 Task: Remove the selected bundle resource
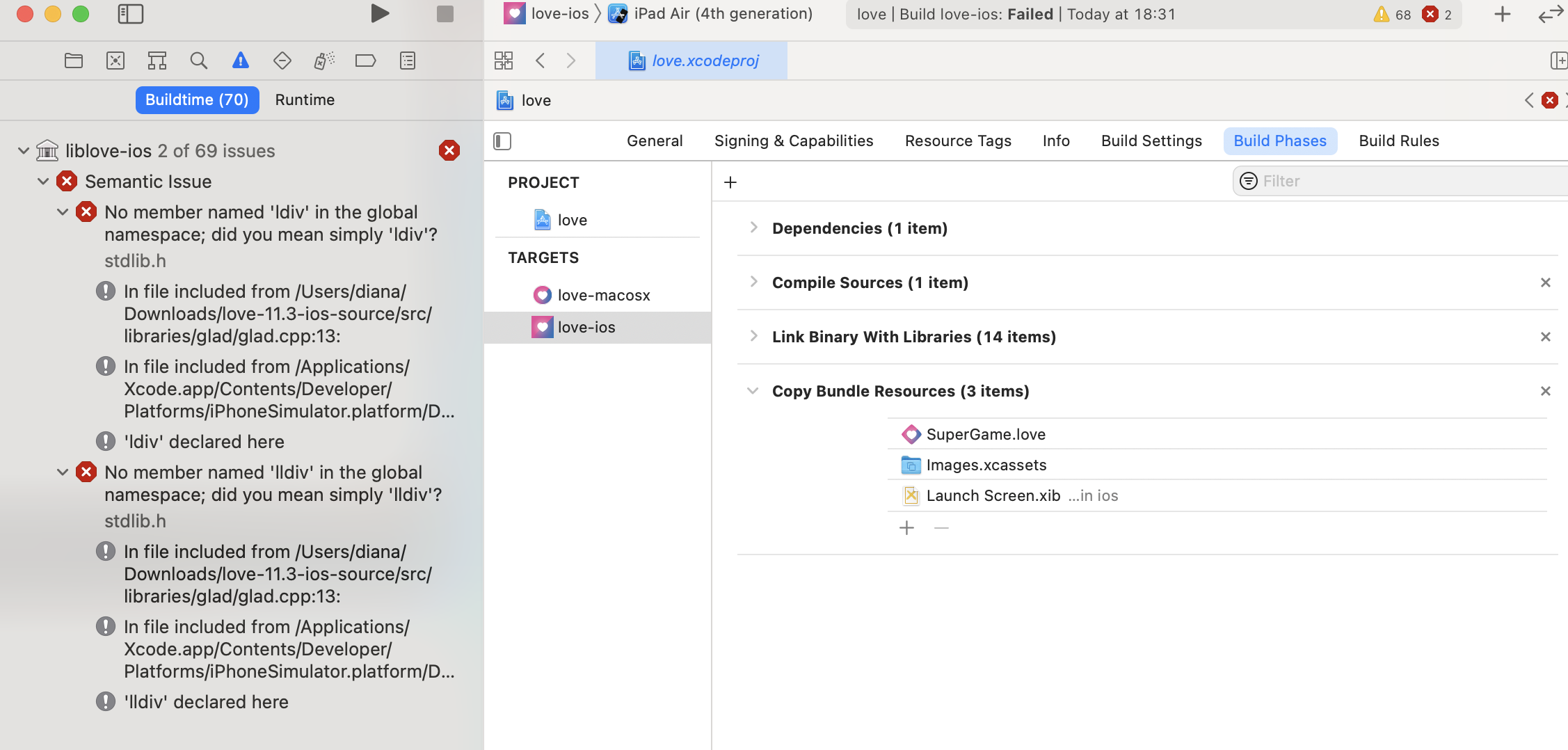tap(941, 528)
